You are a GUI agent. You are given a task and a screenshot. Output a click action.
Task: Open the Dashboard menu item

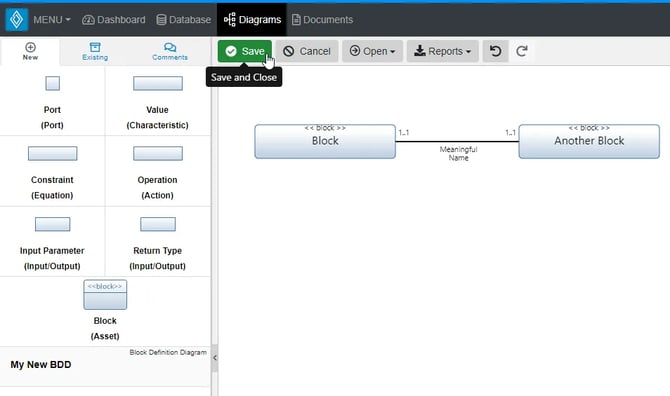coord(114,20)
